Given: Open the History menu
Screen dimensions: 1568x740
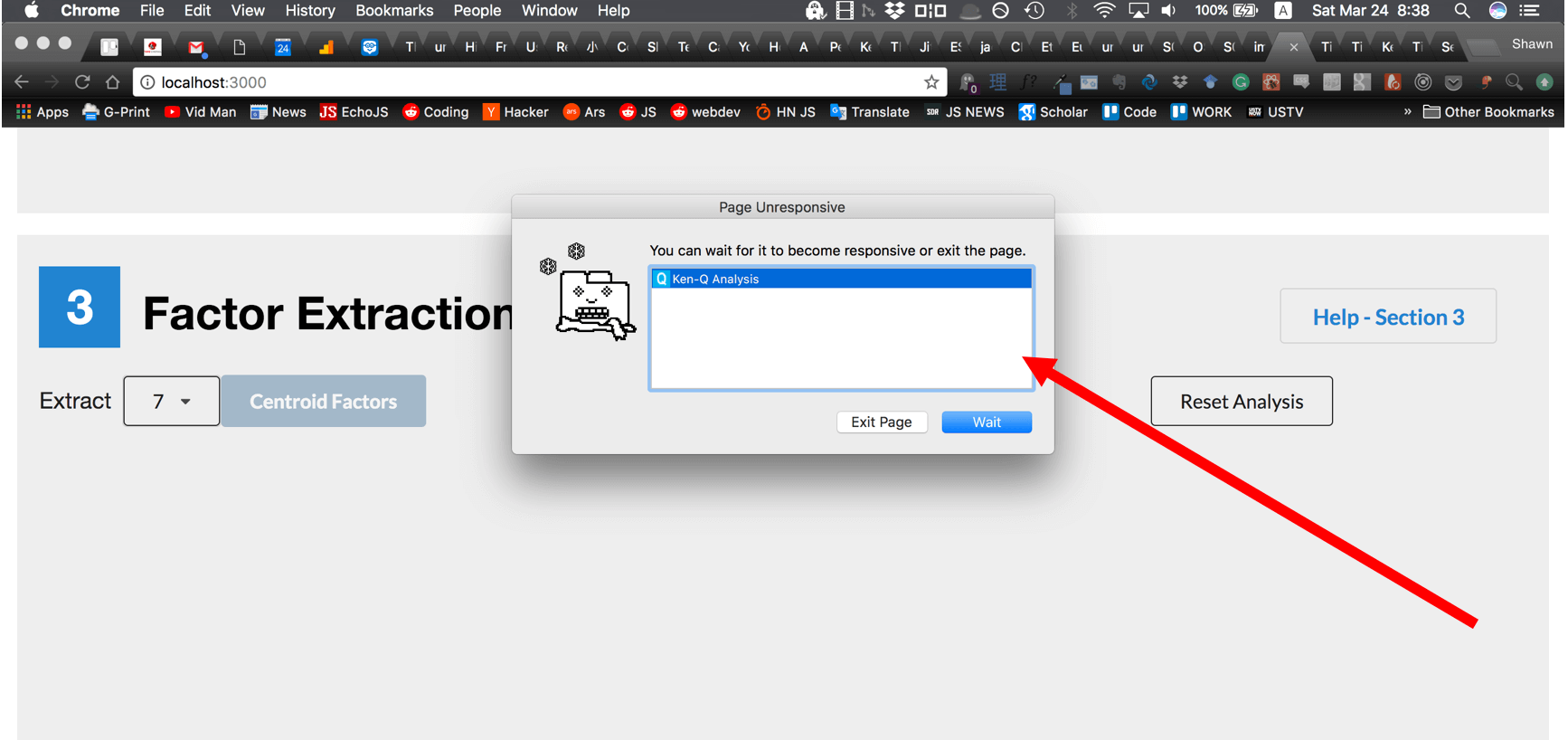Looking at the screenshot, I should tap(310, 11).
